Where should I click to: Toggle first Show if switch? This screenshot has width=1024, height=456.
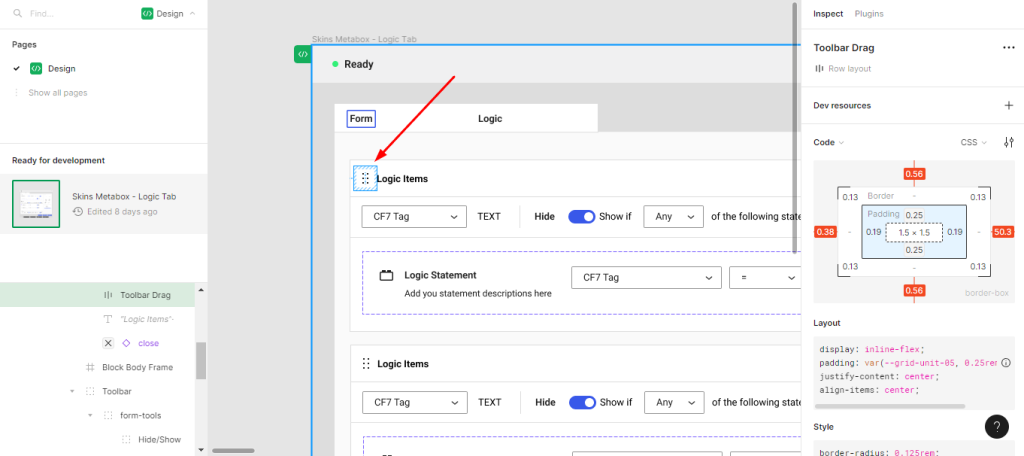pyautogui.click(x=582, y=216)
